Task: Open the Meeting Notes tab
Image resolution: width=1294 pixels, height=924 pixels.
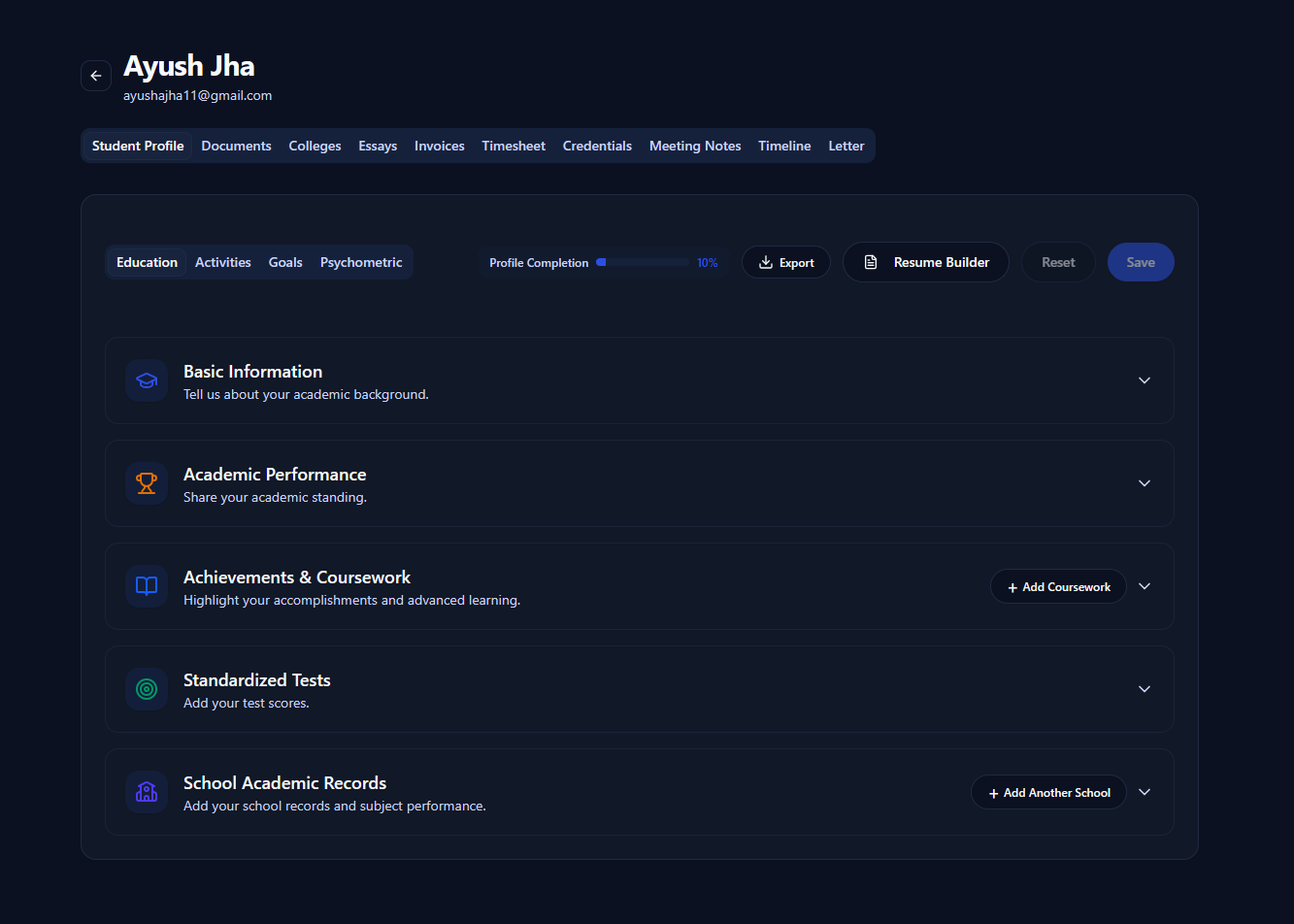Action: [695, 146]
